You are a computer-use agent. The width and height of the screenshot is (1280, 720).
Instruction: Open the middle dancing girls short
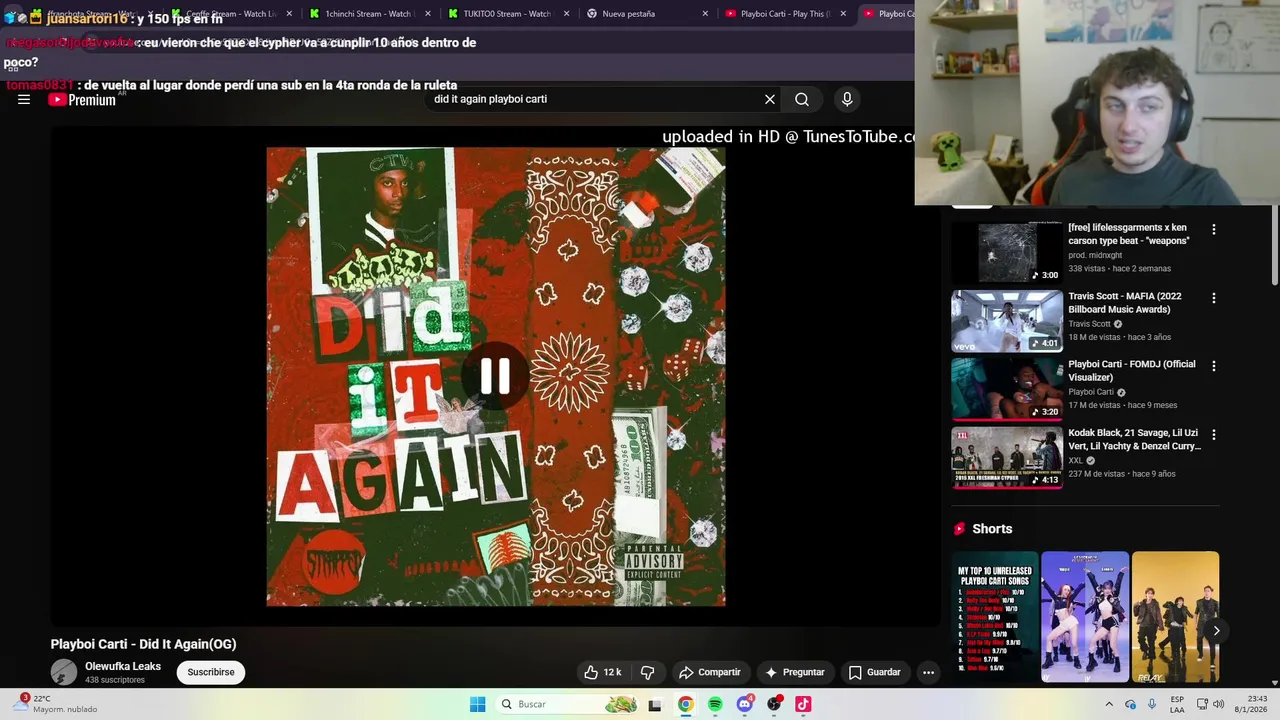coord(1085,617)
